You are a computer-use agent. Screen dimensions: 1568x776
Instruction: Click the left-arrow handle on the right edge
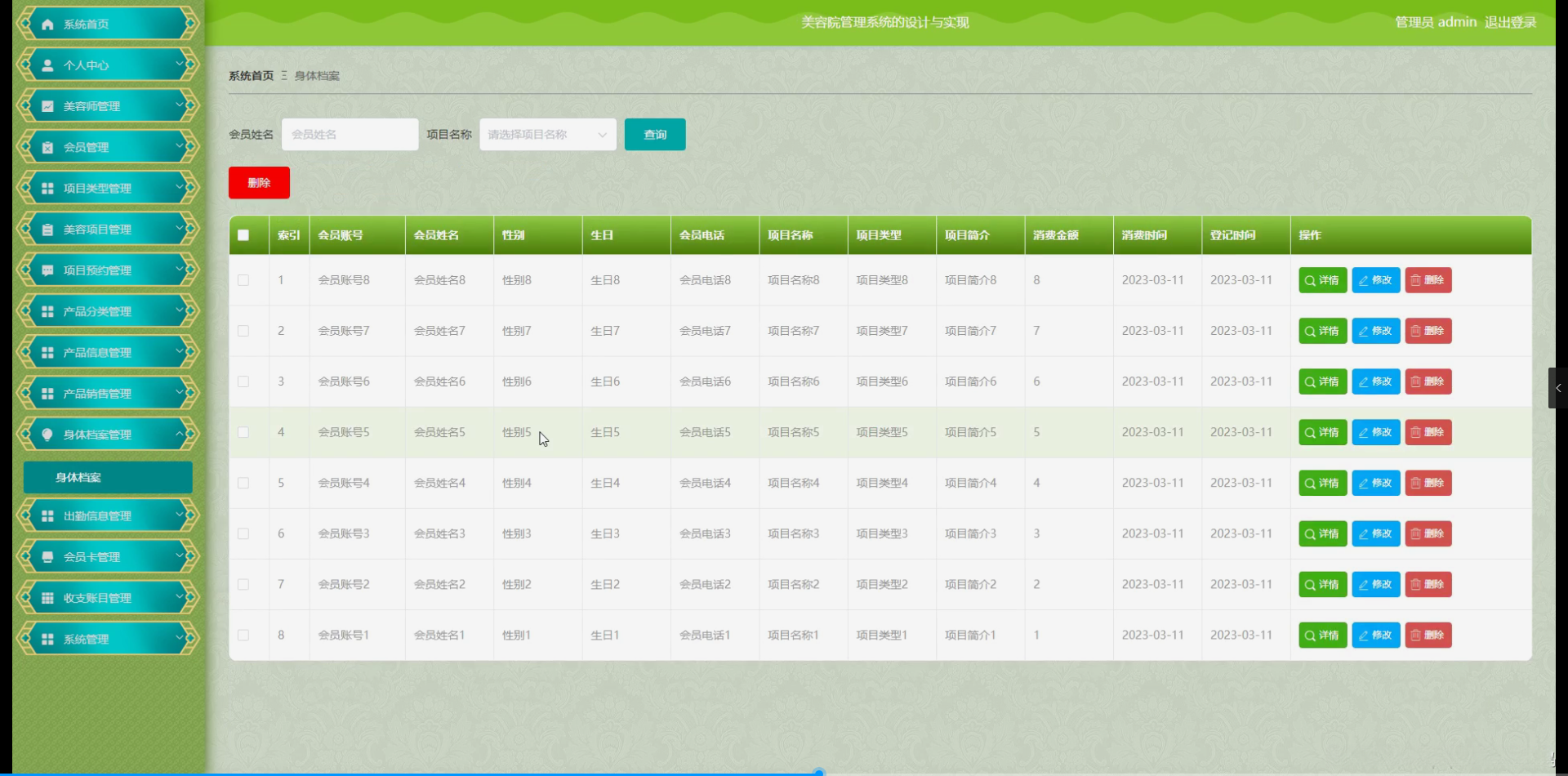point(1558,388)
